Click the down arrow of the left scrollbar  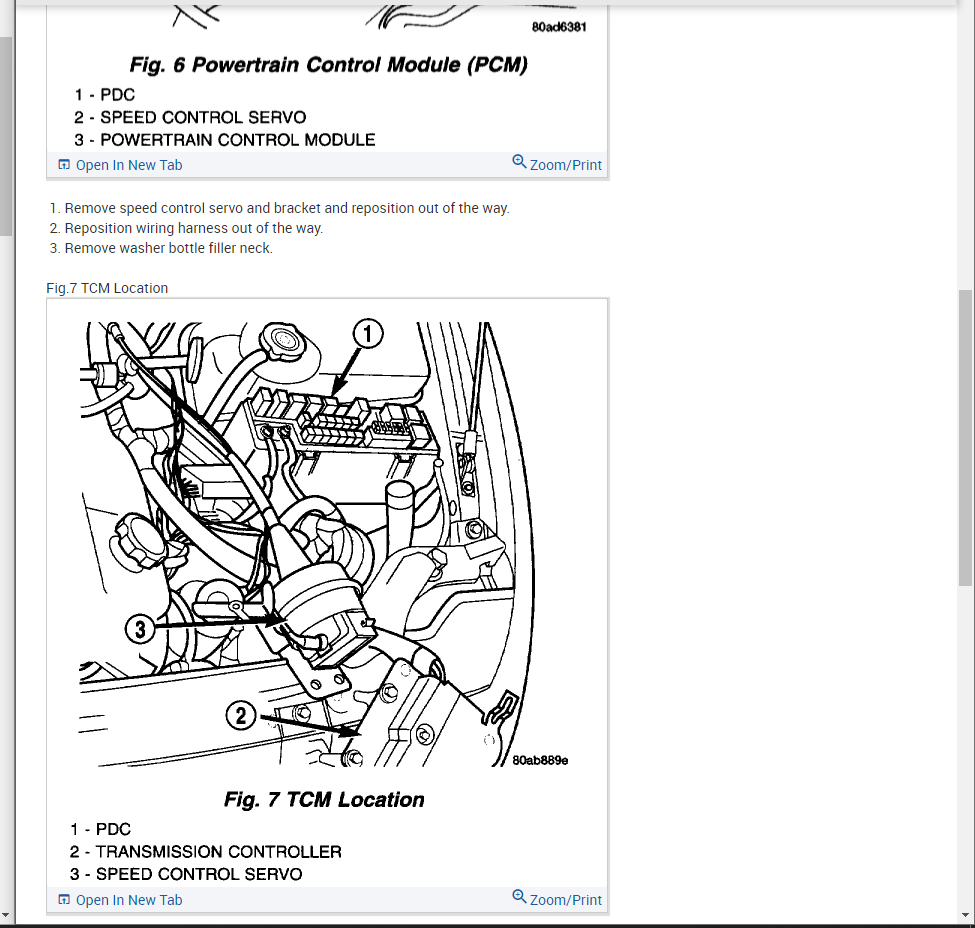6,915
